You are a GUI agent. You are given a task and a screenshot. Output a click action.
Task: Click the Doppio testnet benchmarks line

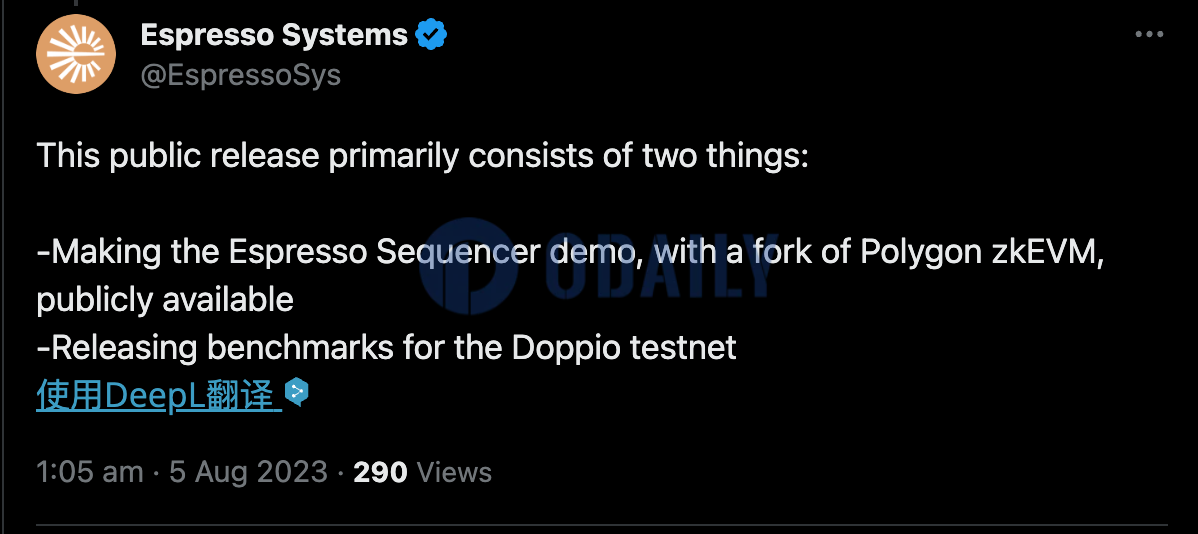(x=386, y=348)
